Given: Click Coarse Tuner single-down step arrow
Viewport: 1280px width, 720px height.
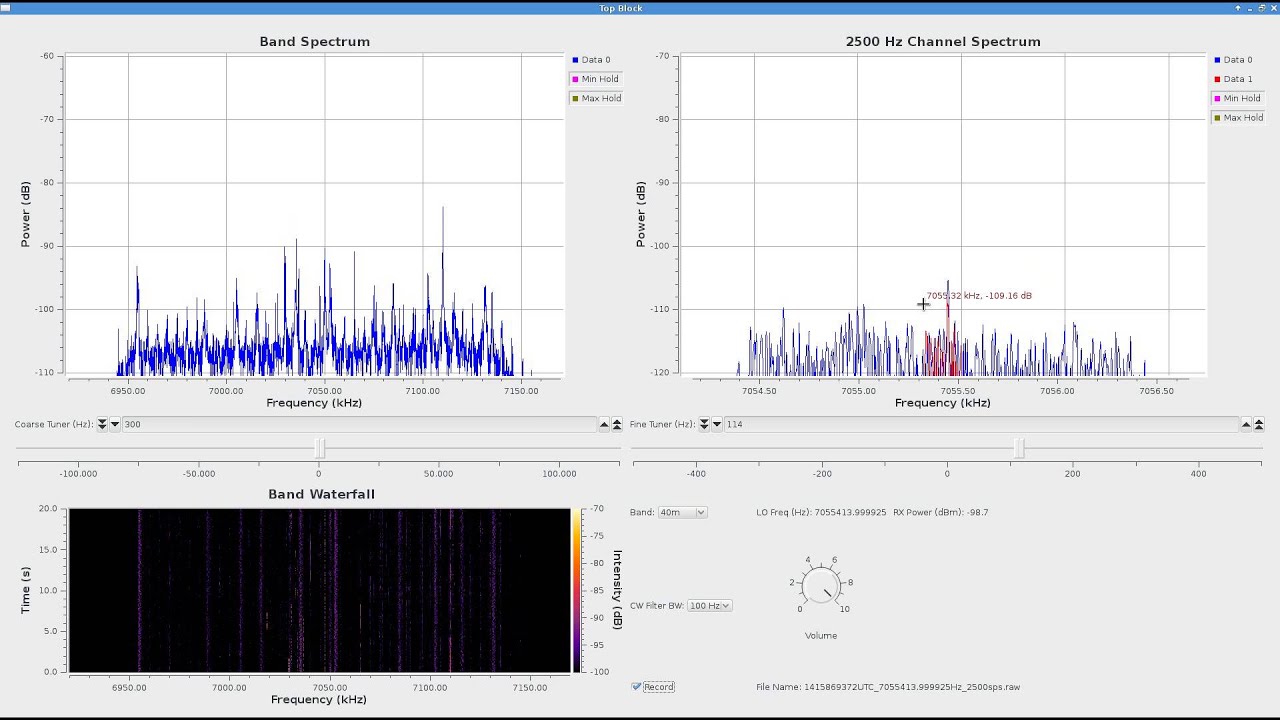Looking at the screenshot, I should pos(115,424).
